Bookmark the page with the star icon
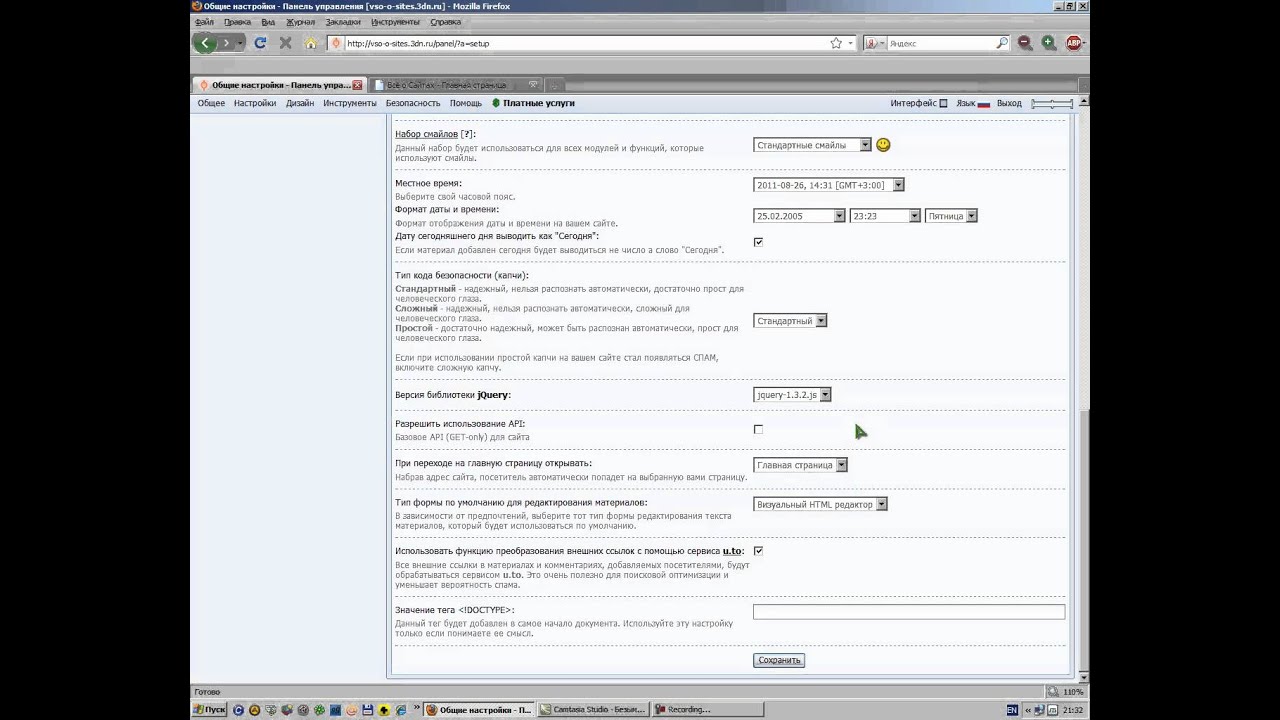Screen dimensions: 1280x720 (836, 43)
